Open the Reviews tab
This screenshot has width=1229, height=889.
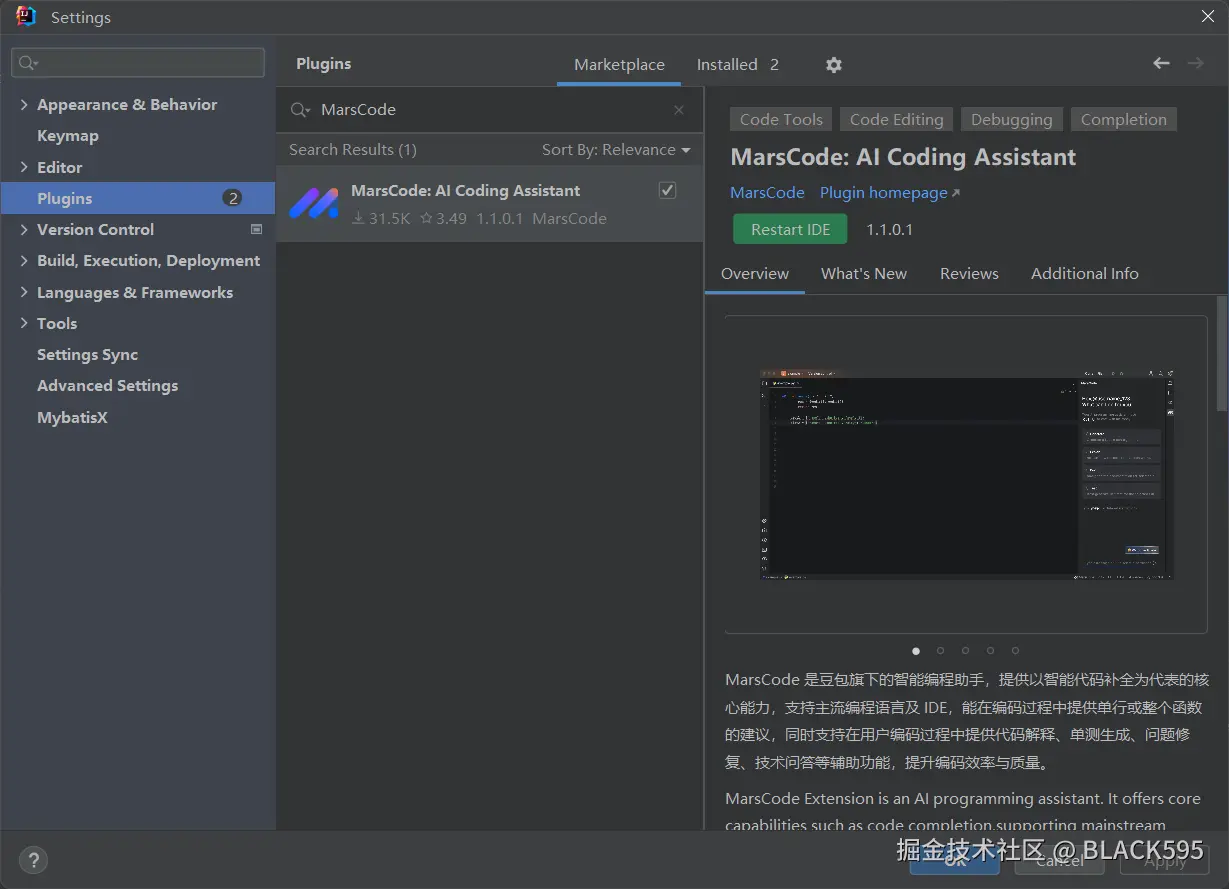click(969, 274)
